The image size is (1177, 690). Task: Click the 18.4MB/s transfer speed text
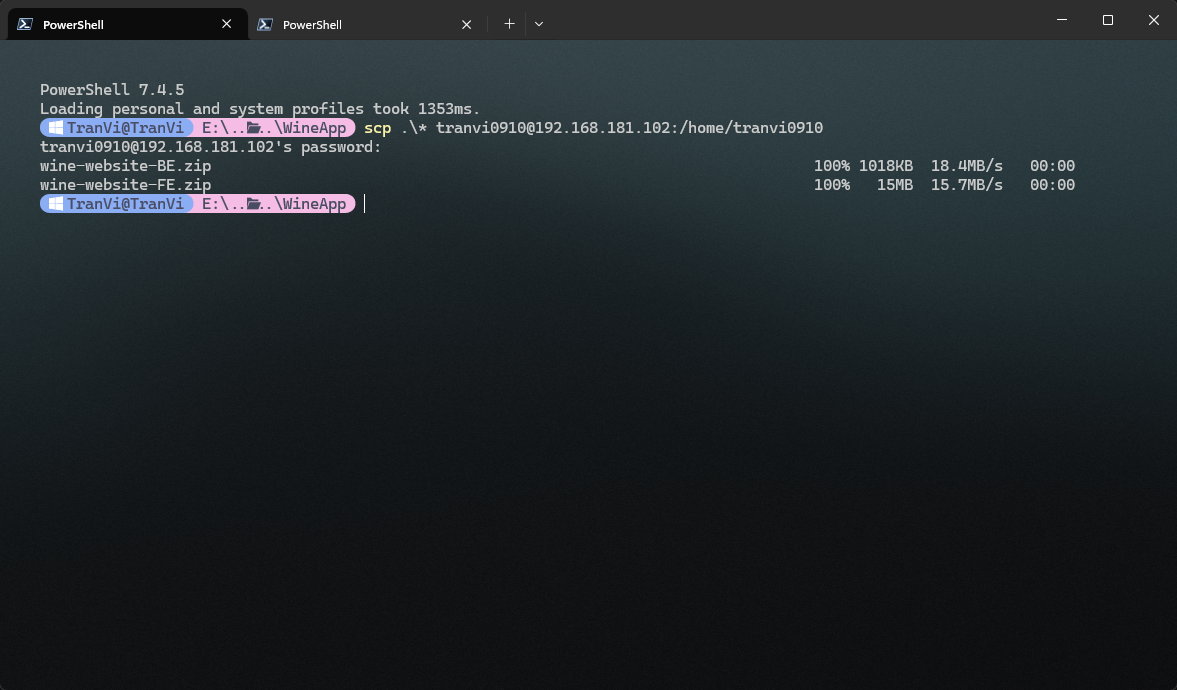pos(966,166)
